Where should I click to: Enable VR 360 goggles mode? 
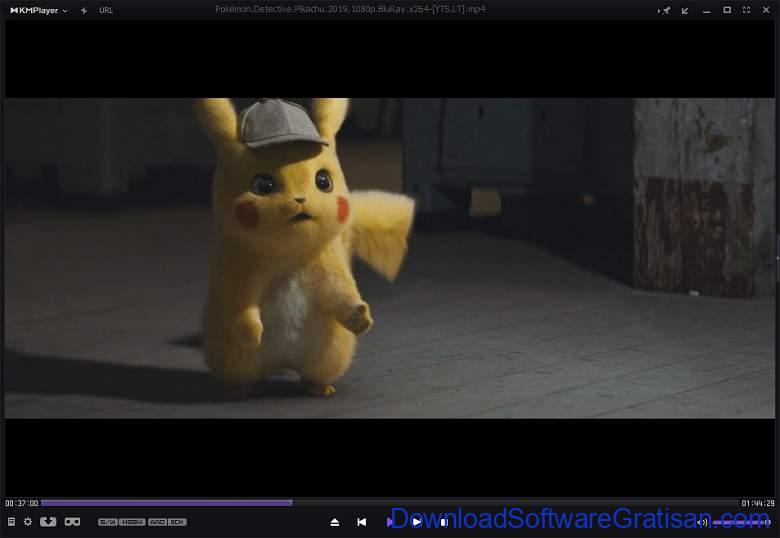tap(73, 522)
